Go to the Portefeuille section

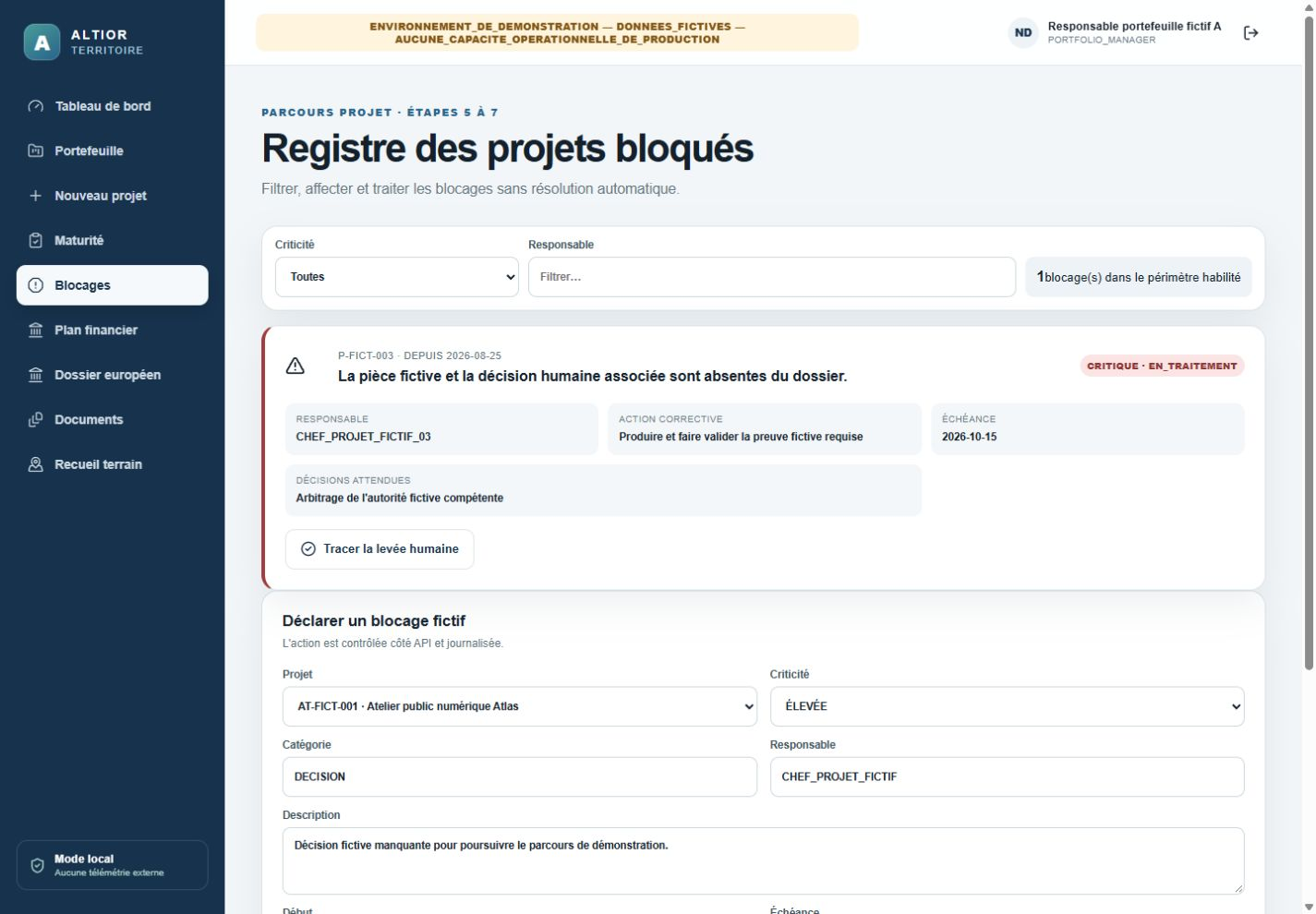113,150
